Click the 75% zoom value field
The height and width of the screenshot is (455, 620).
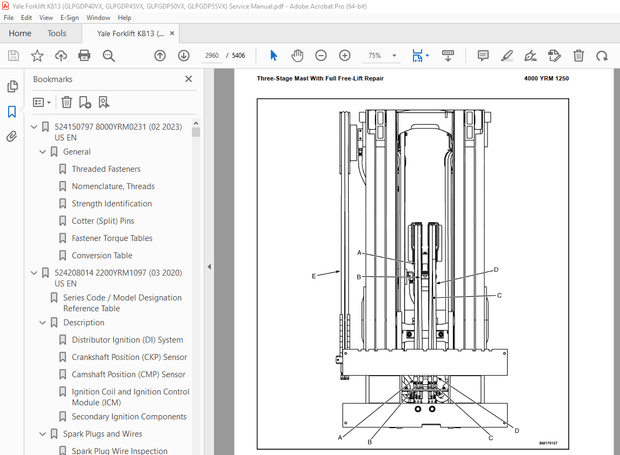pos(375,56)
